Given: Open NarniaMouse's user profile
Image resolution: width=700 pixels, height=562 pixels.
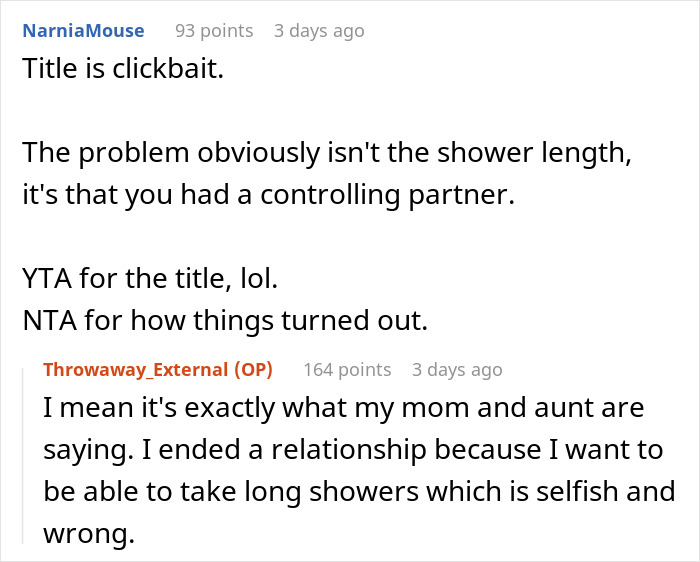Looking at the screenshot, I should tap(83, 31).
